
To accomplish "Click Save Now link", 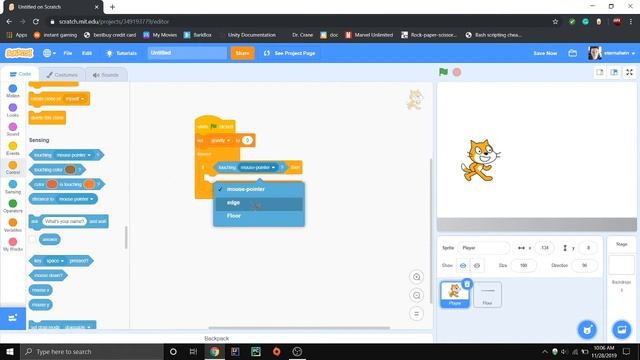I will point(545,53).
